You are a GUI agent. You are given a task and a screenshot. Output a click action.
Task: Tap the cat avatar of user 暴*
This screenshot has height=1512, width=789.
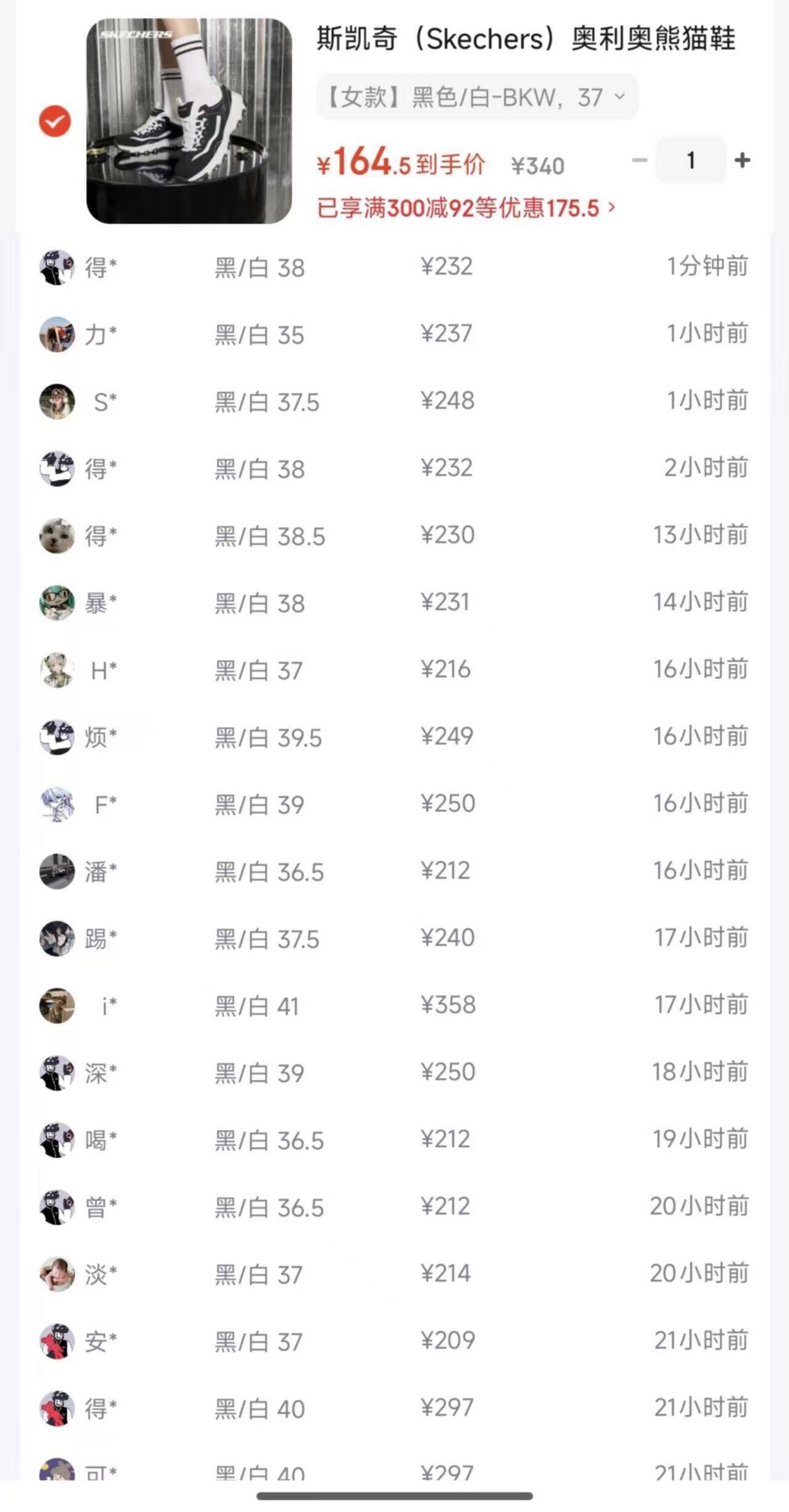point(57,603)
